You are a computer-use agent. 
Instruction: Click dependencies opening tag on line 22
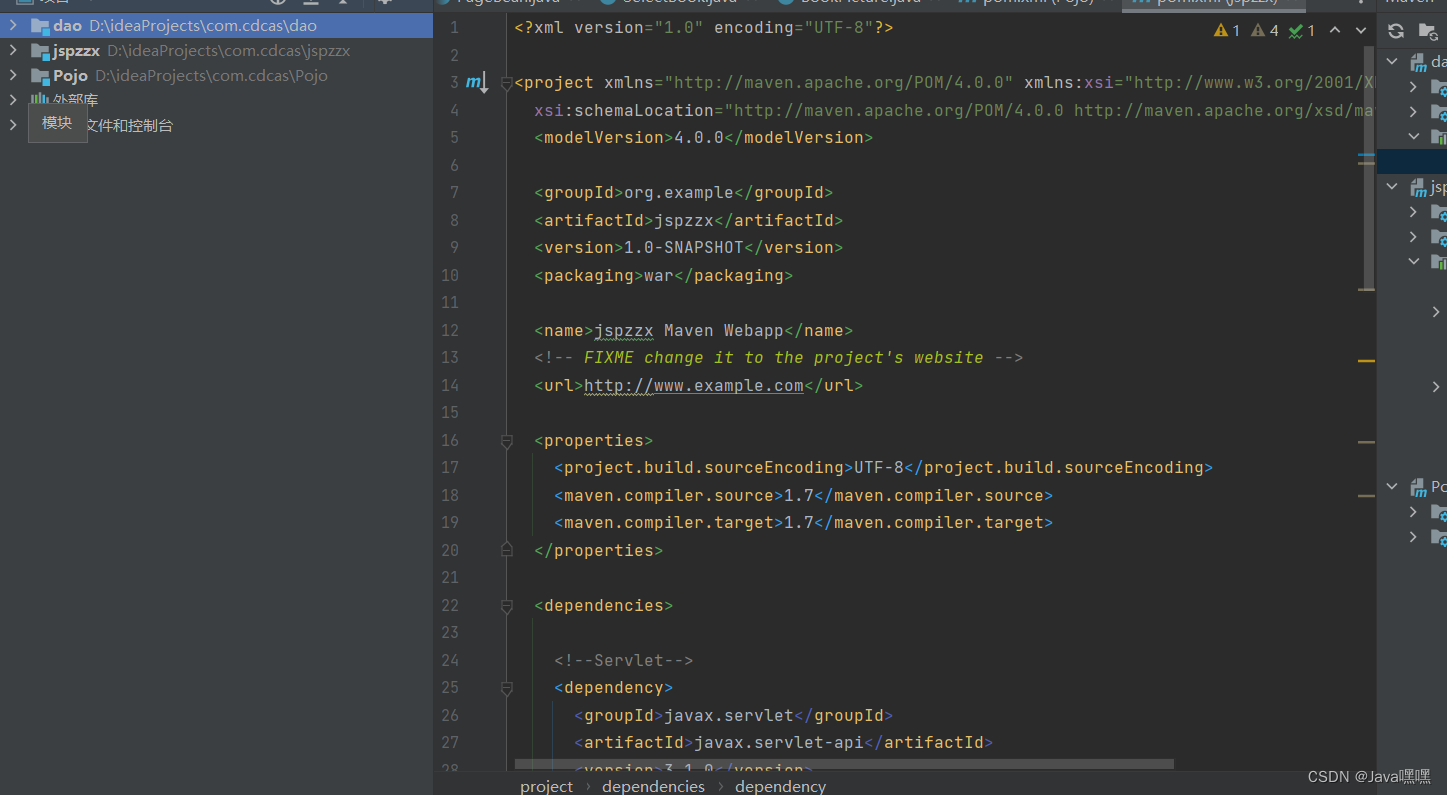coord(604,606)
